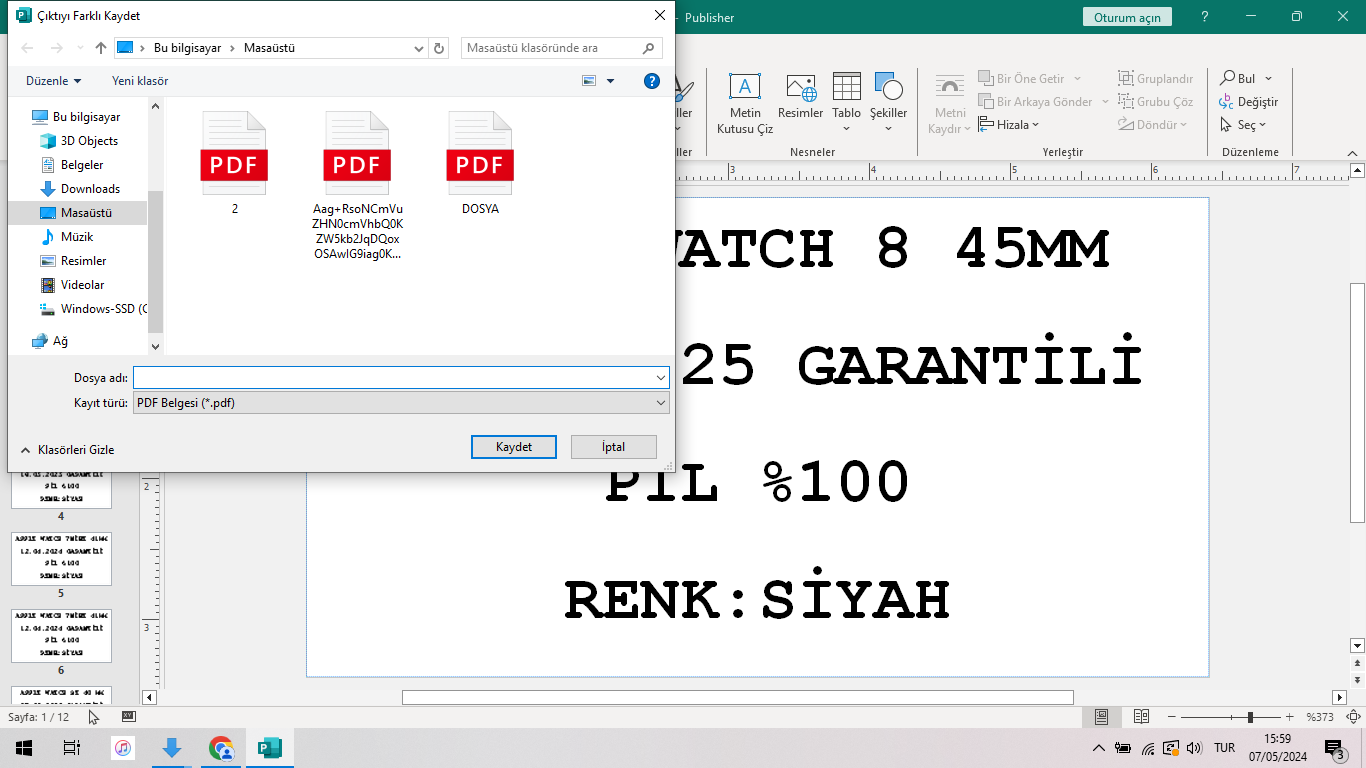
Task: Open recent locations dropdown arrow
Action: [80, 48]
